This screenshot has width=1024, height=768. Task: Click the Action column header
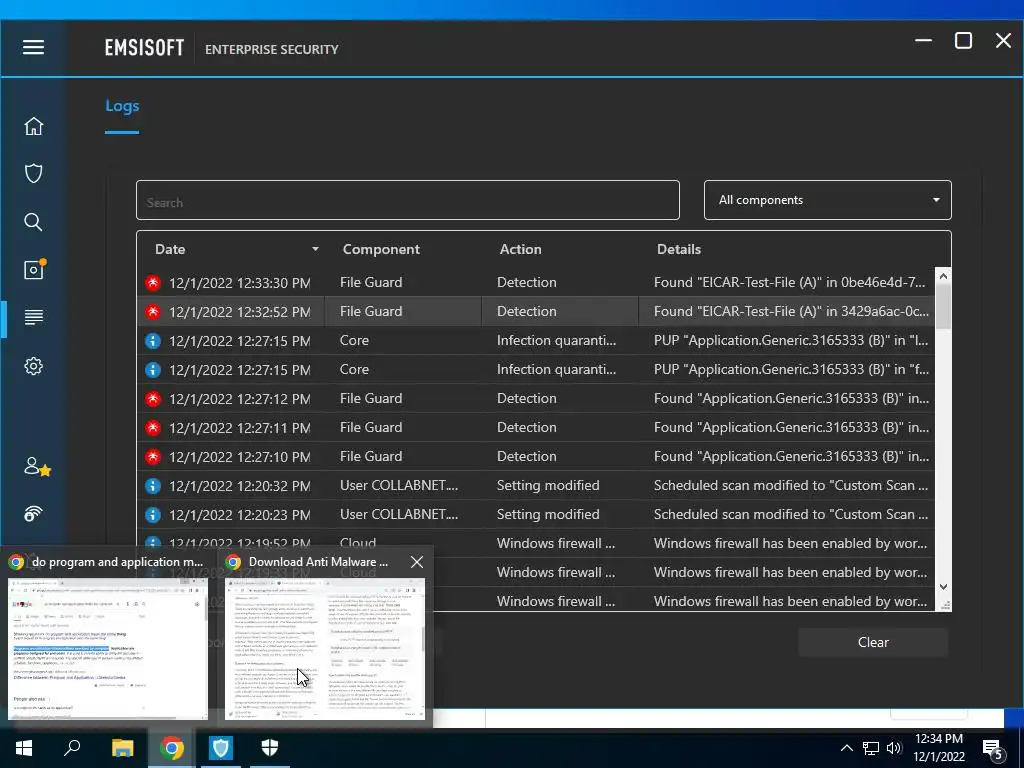(520, 249)
